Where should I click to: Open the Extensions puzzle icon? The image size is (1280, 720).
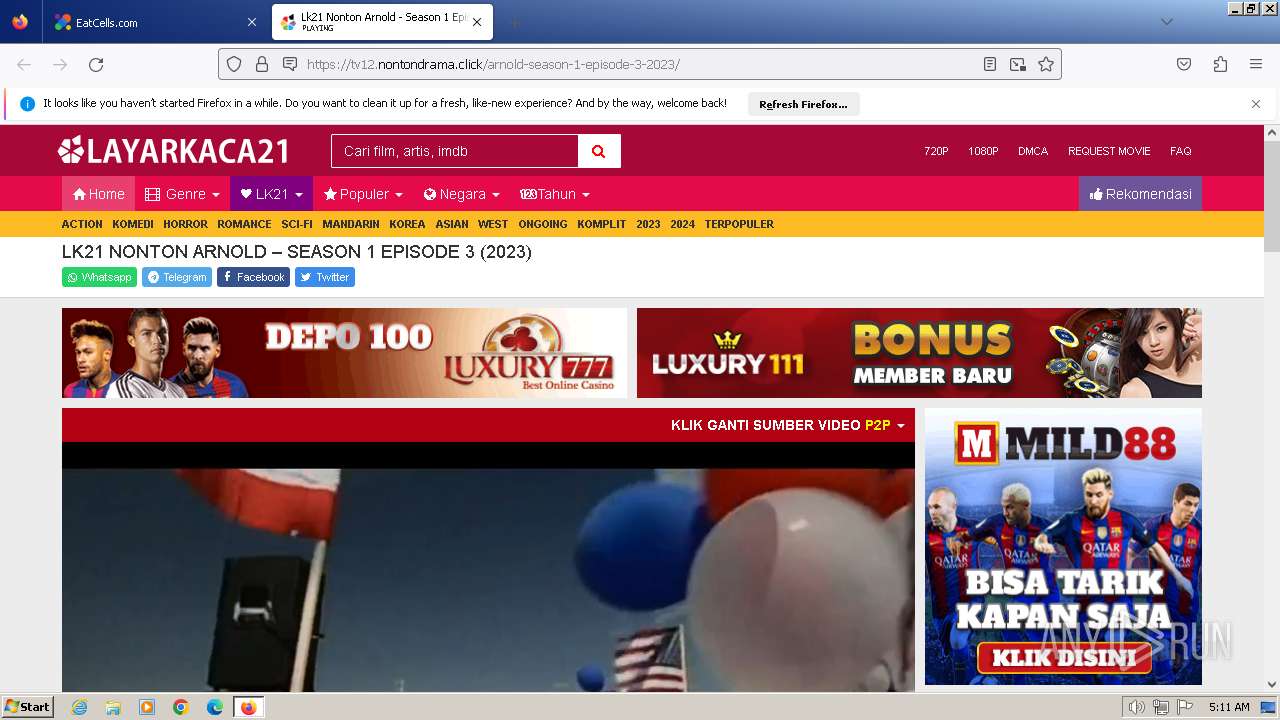1220,64
